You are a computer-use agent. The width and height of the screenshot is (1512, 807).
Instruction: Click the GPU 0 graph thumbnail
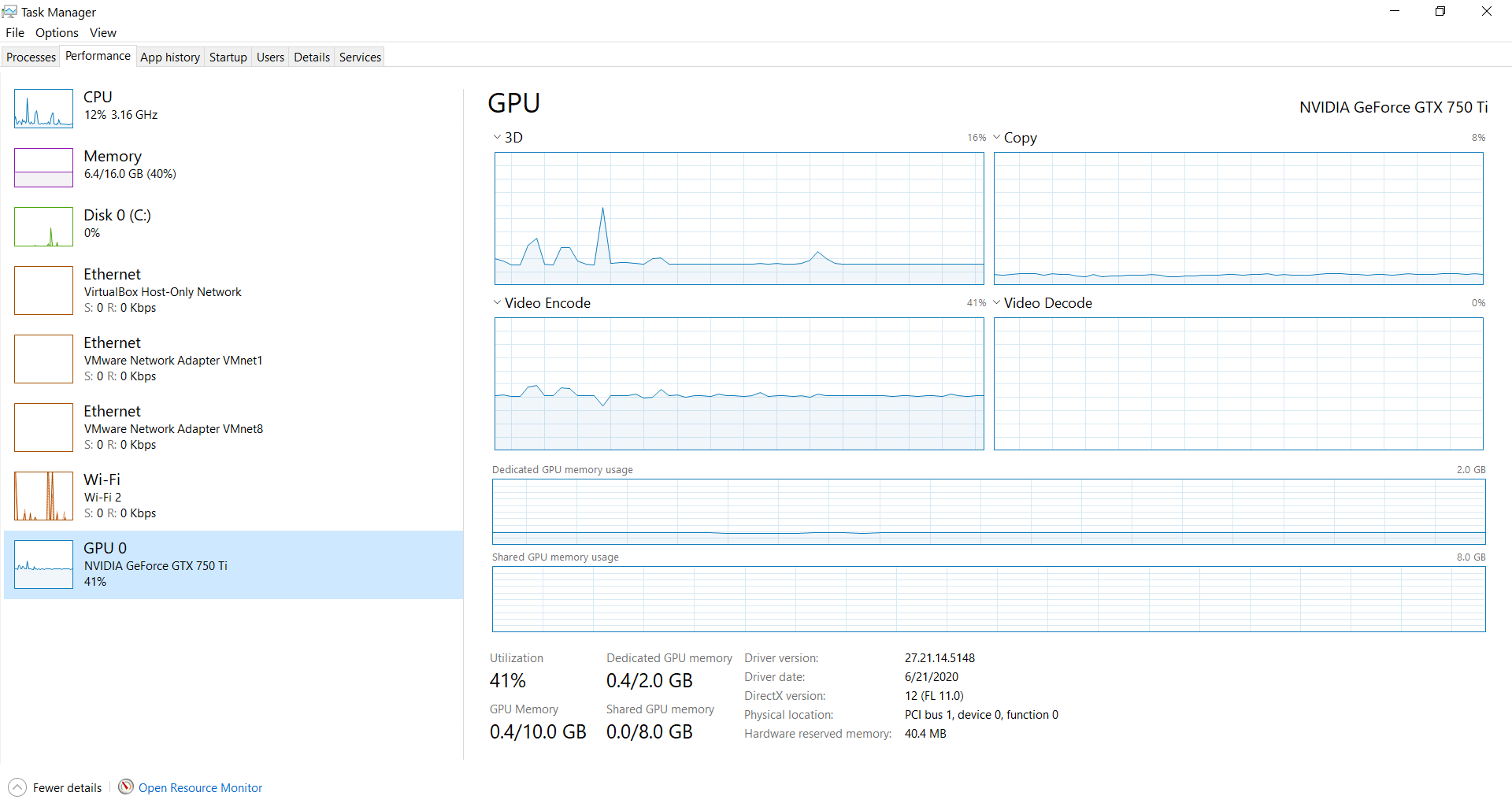43,565
